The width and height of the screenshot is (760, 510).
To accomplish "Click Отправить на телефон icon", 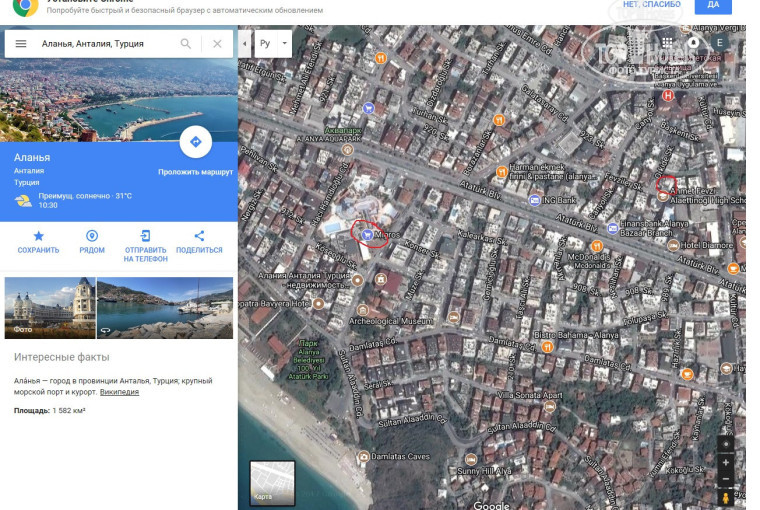I will [145, 236].
